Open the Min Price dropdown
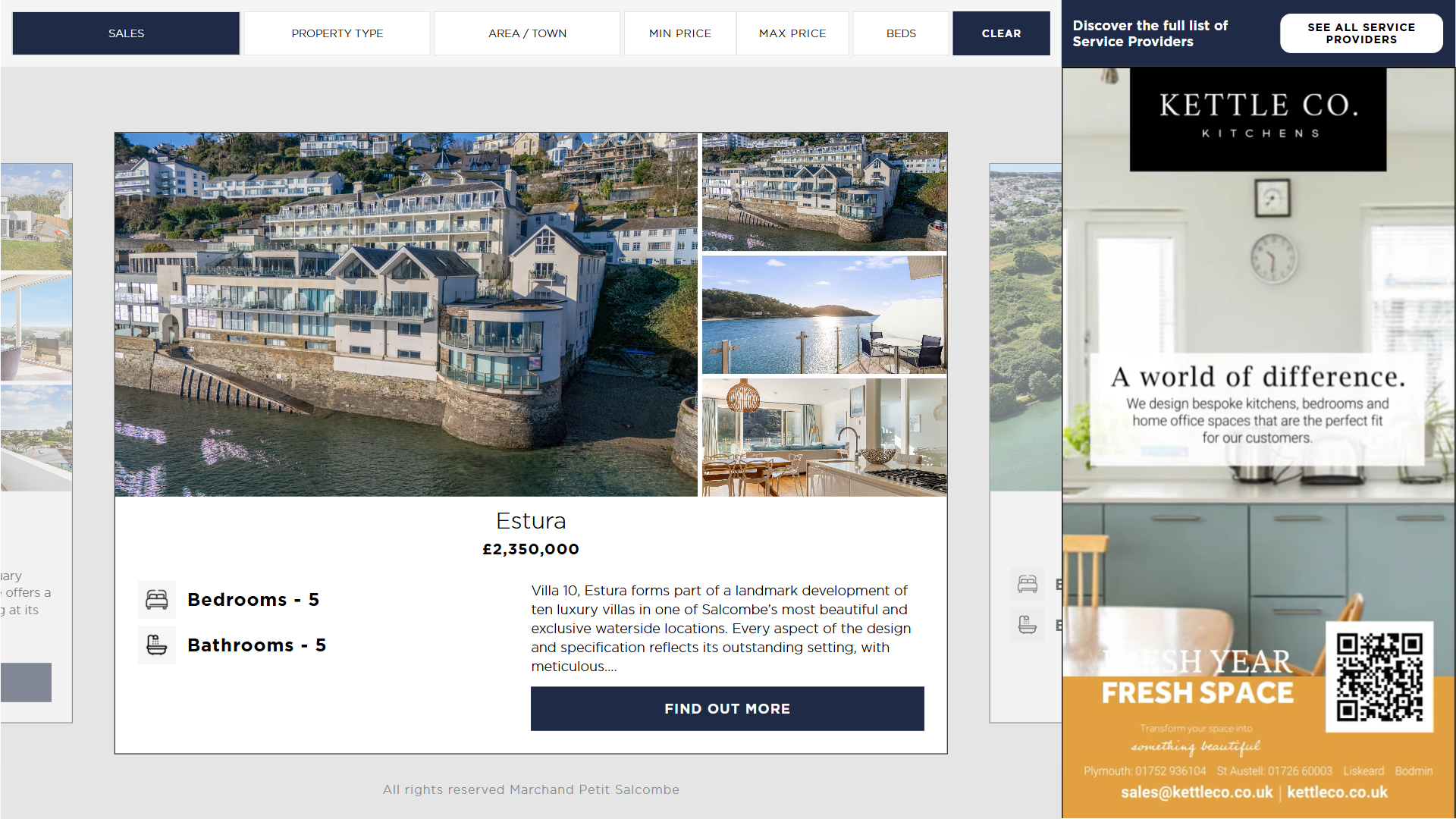This screenshot has width=1456, height=819. (680, 33)
